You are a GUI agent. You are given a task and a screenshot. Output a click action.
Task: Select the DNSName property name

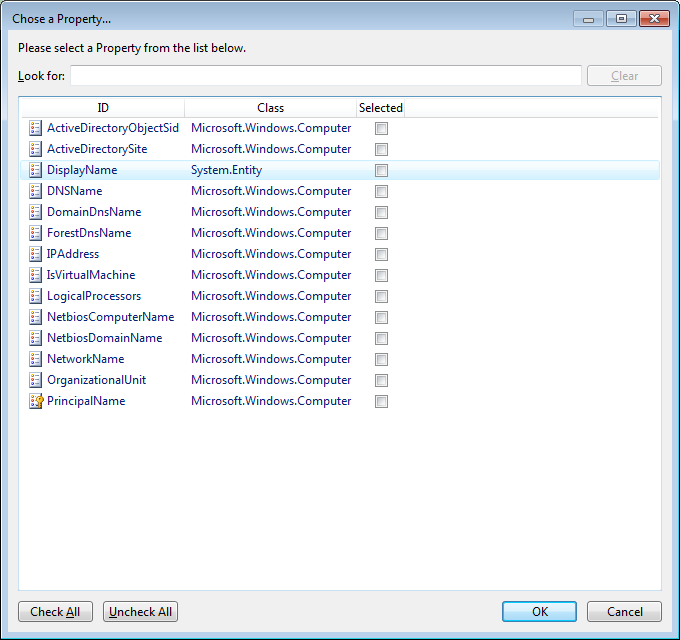pyautogui.click(x=75, y=191)
